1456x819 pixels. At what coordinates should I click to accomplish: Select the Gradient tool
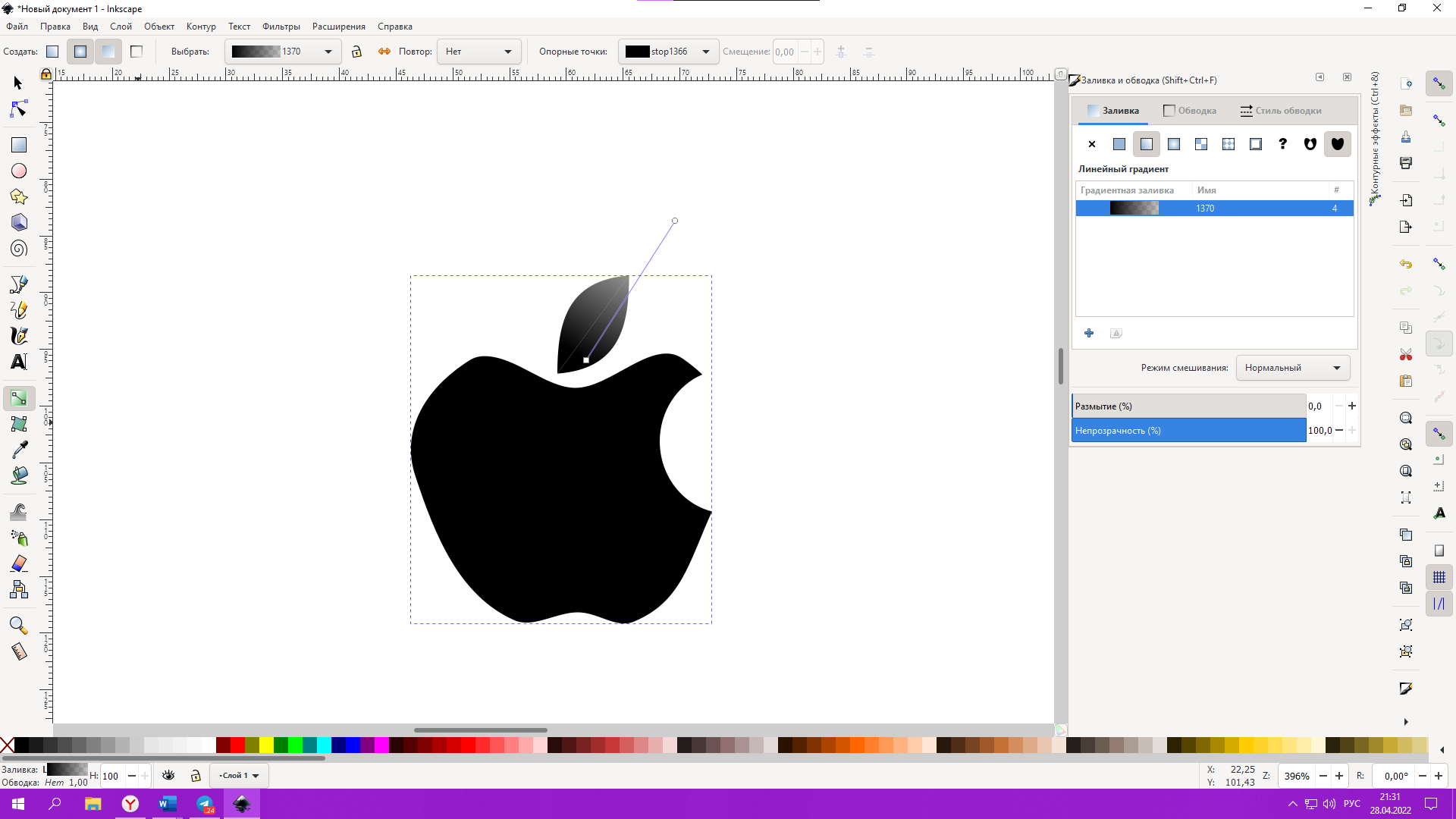(18, 398)
